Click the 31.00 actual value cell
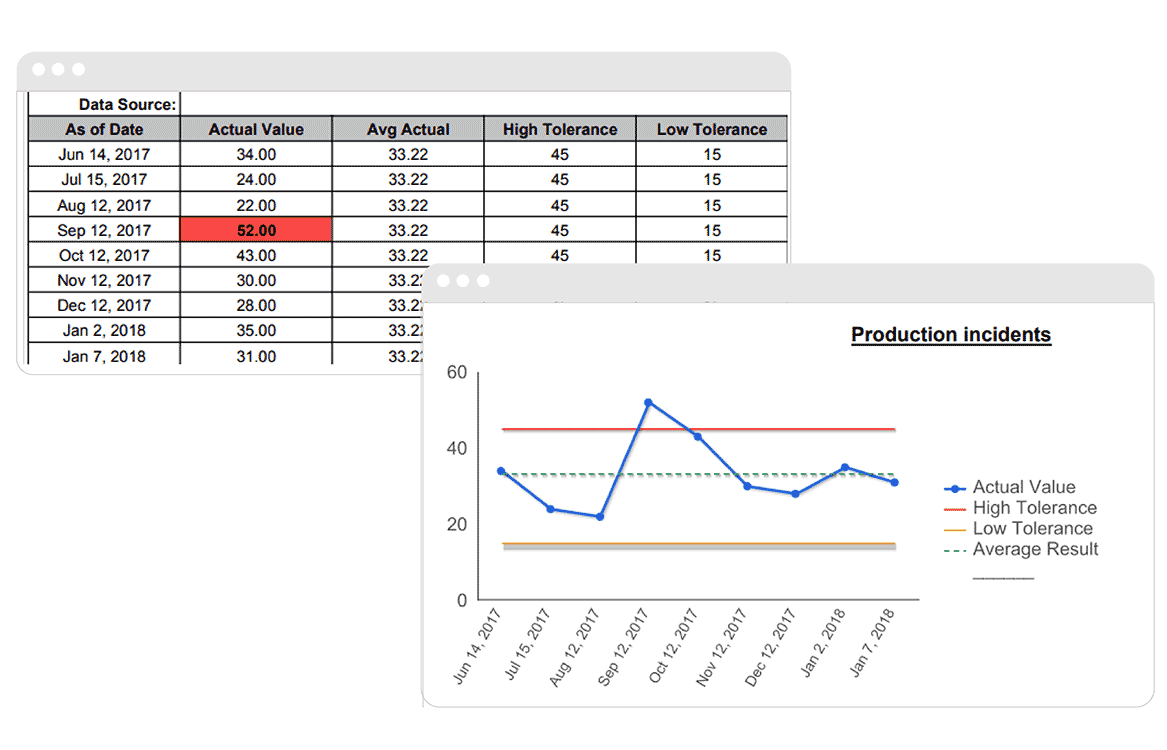This screenshot has height=750, width=1167. point(256,356)
